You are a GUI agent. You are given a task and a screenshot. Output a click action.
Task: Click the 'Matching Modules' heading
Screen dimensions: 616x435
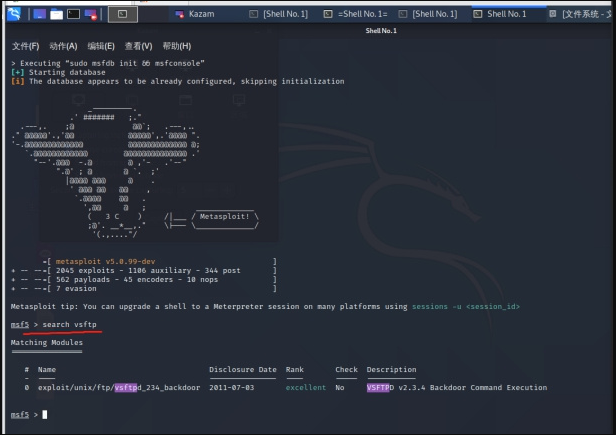tap(47, 343)
